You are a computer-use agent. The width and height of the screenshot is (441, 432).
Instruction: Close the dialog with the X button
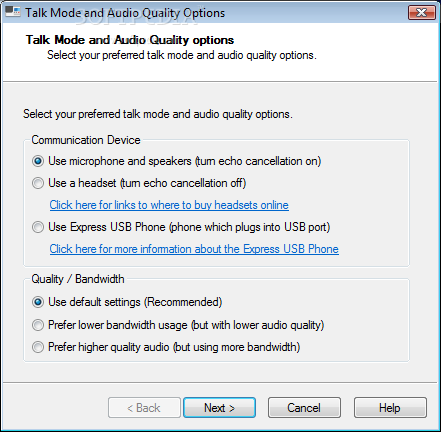(x=422, y=13)
